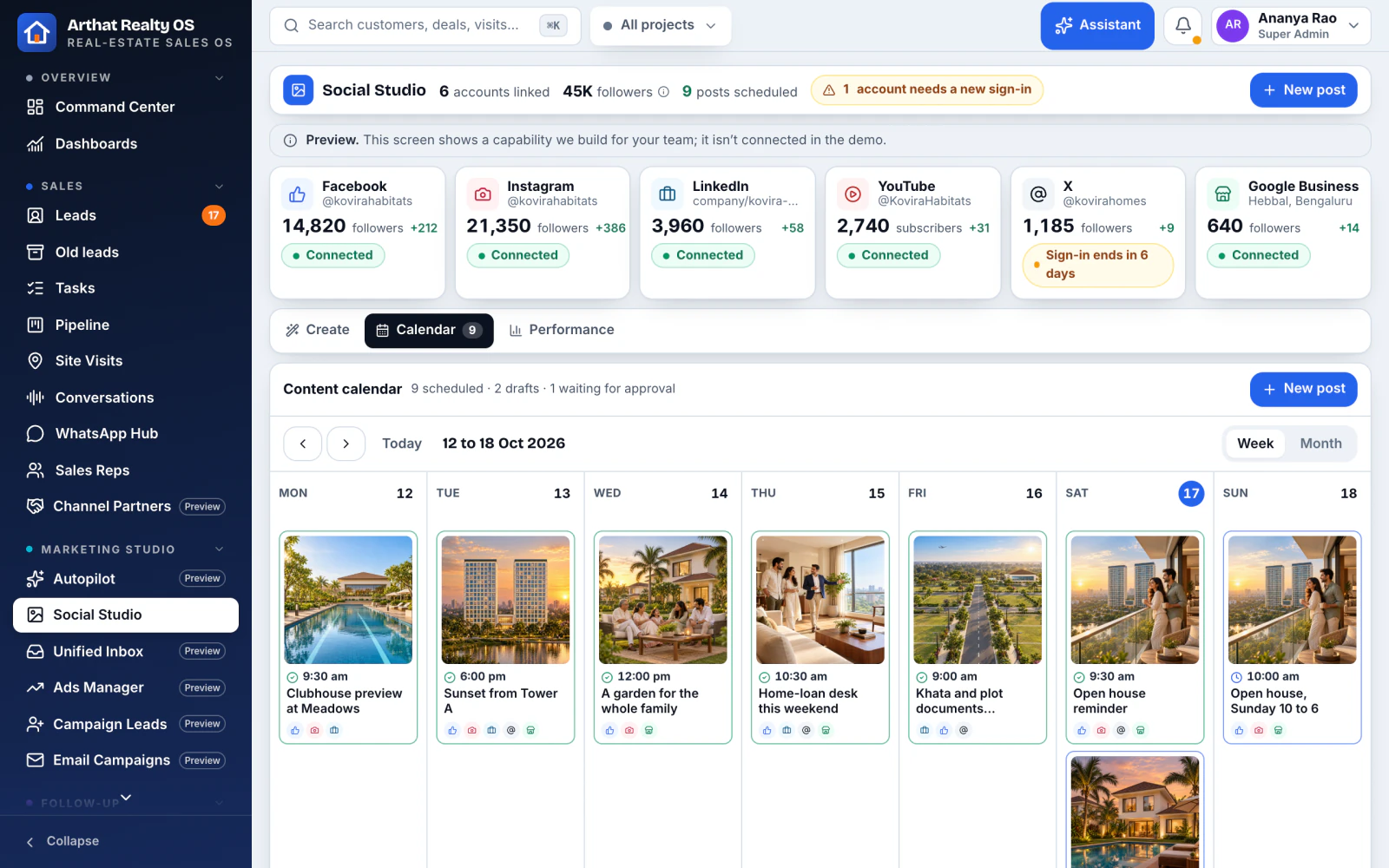Jump to Today in the calendar
The width and height of the screenshot is (1389, 868).
tap(402, 444)
